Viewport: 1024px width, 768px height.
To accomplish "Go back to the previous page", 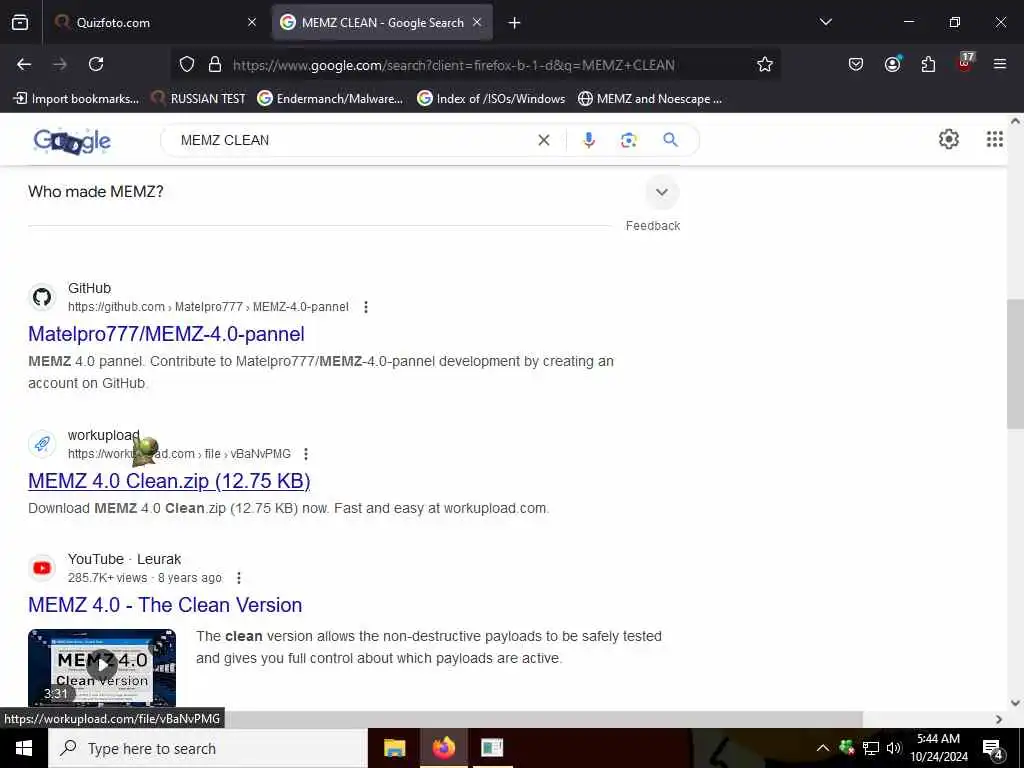I will click(x=24, y=64).
